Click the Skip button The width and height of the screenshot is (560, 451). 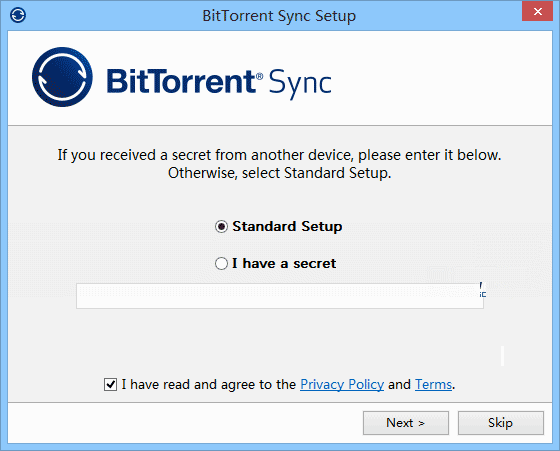pyautogui.click(x=501, y=423)
